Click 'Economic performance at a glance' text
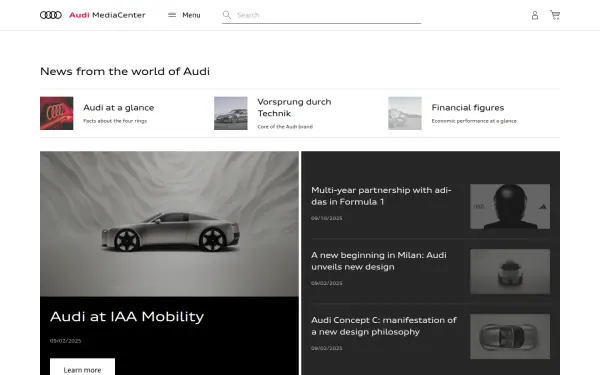600x375 pixels. click(474, 121)
